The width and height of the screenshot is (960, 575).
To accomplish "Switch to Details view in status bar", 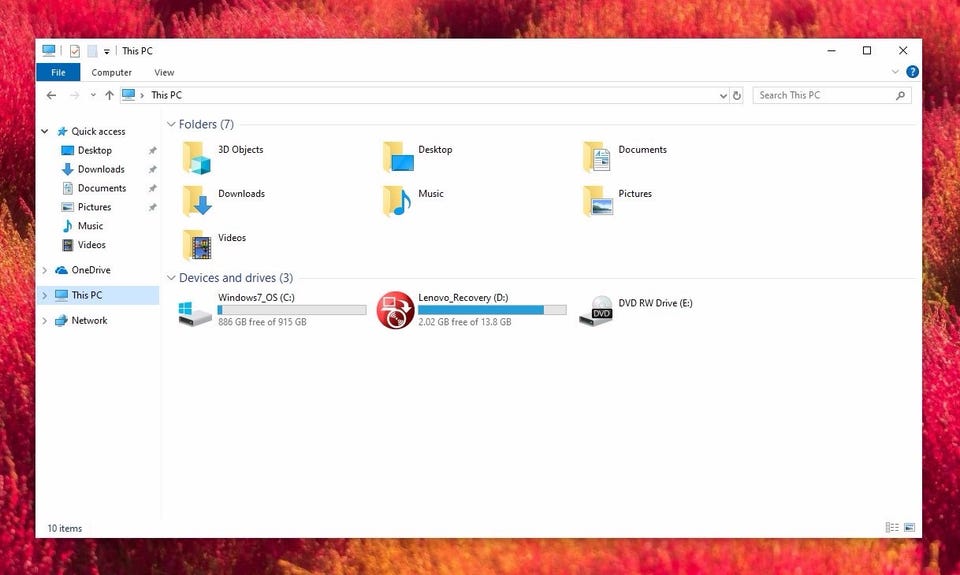I will click(892, 527).
